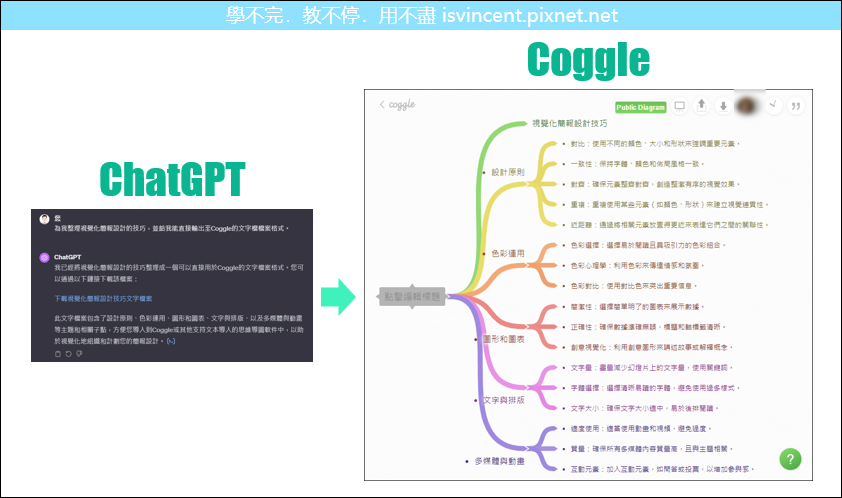Open Coggle presentation mode icon
Viewport: 842px width, 498px height.
click(679, 106)
